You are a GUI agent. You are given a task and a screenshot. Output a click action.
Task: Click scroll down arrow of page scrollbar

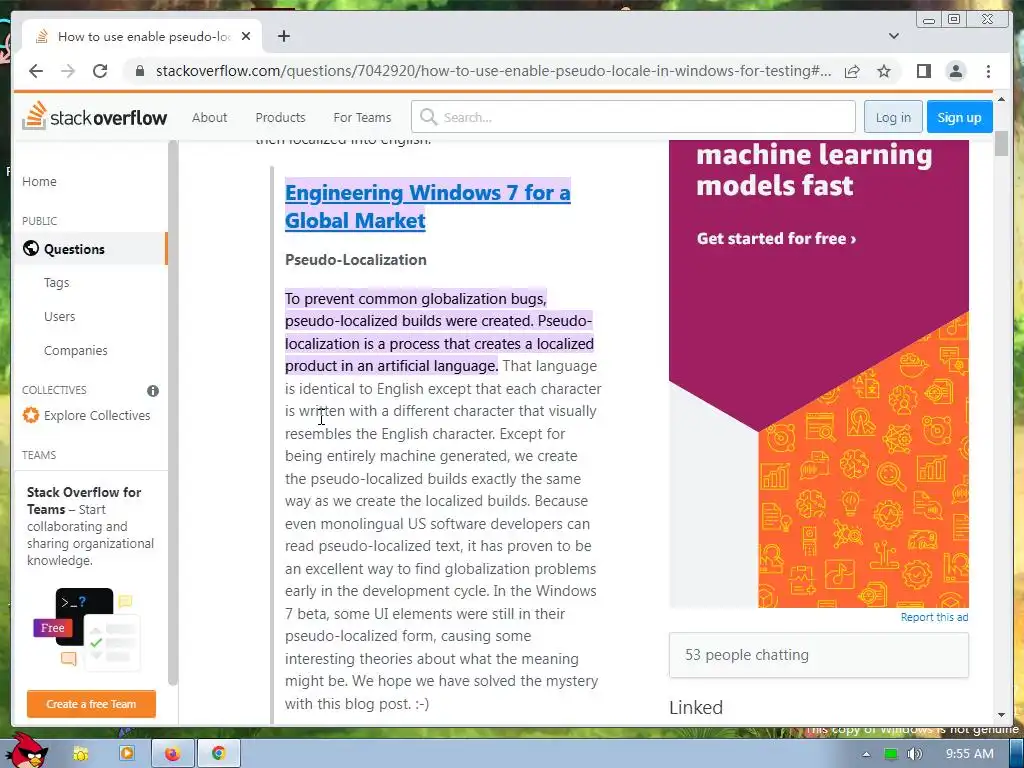pyautogui.click(x=1001, y=716)
